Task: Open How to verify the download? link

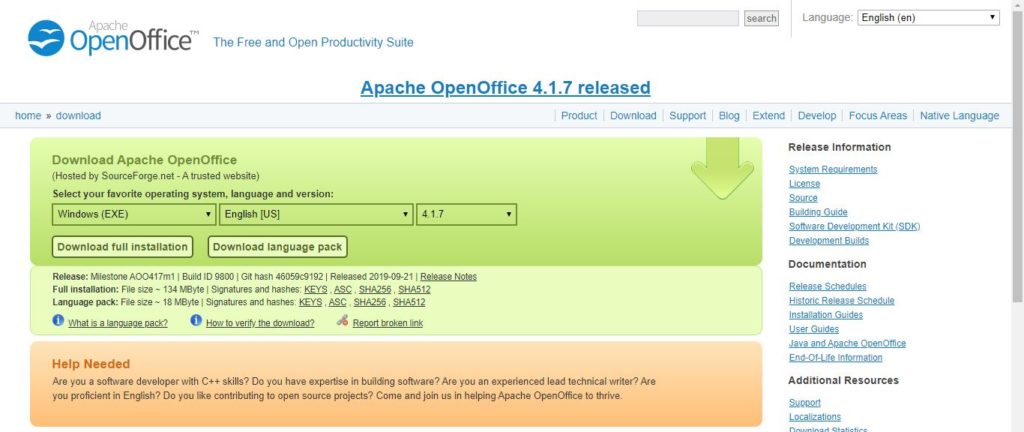Action: 260,323
